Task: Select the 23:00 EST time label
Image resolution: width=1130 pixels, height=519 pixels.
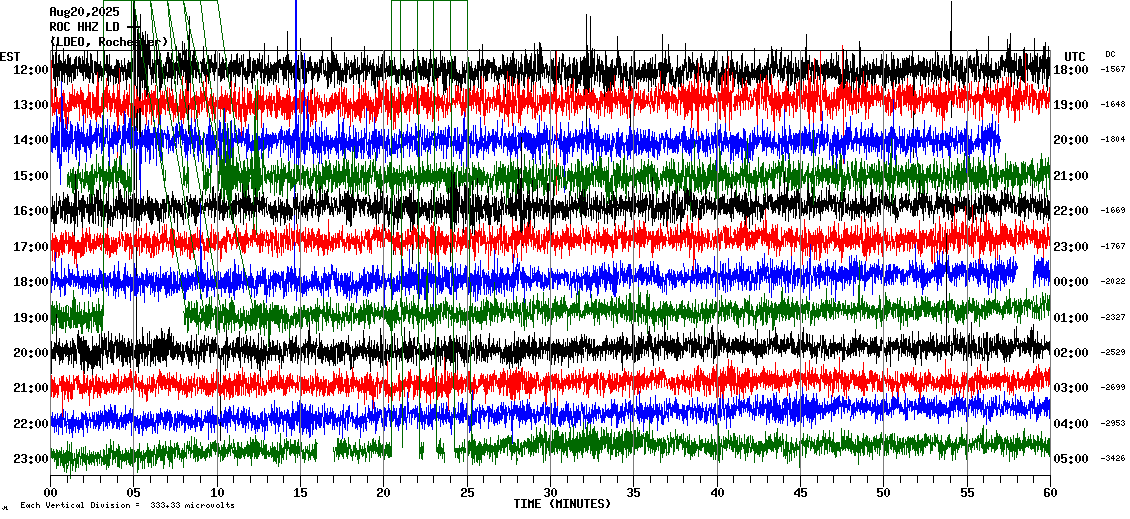Action: click(x=33, y=459)
